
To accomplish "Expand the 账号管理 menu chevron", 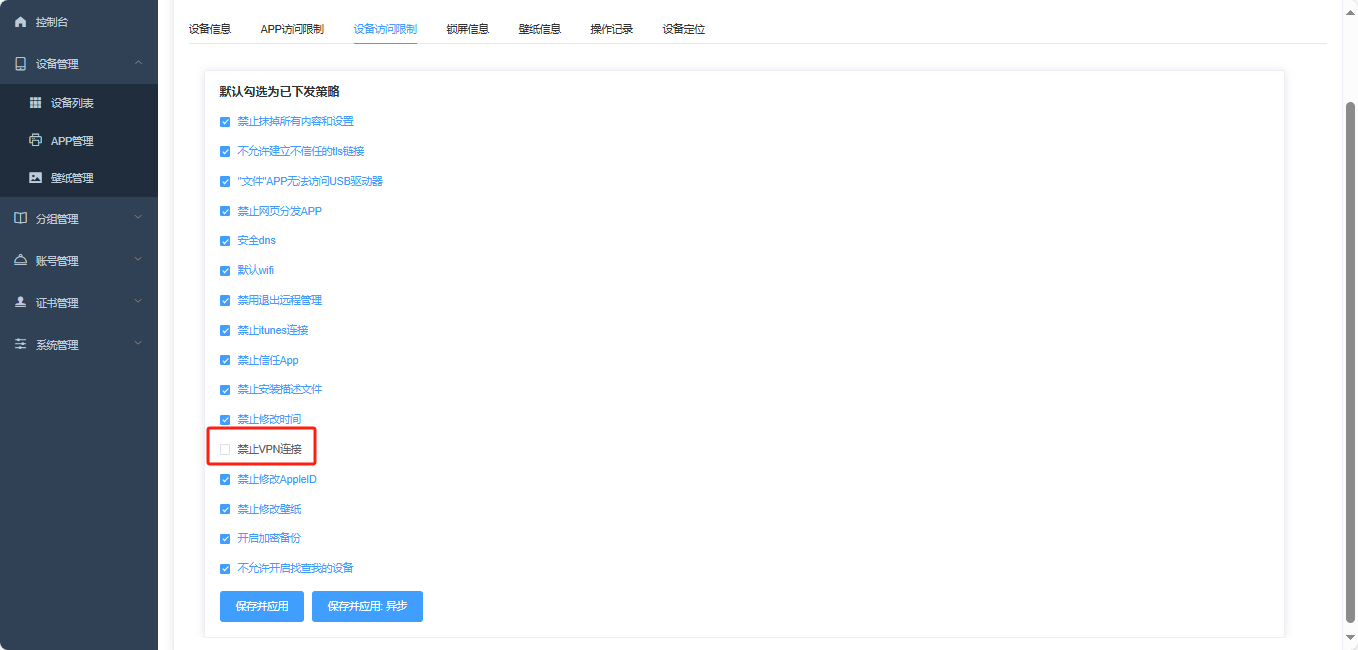I will tap(138, 260).
